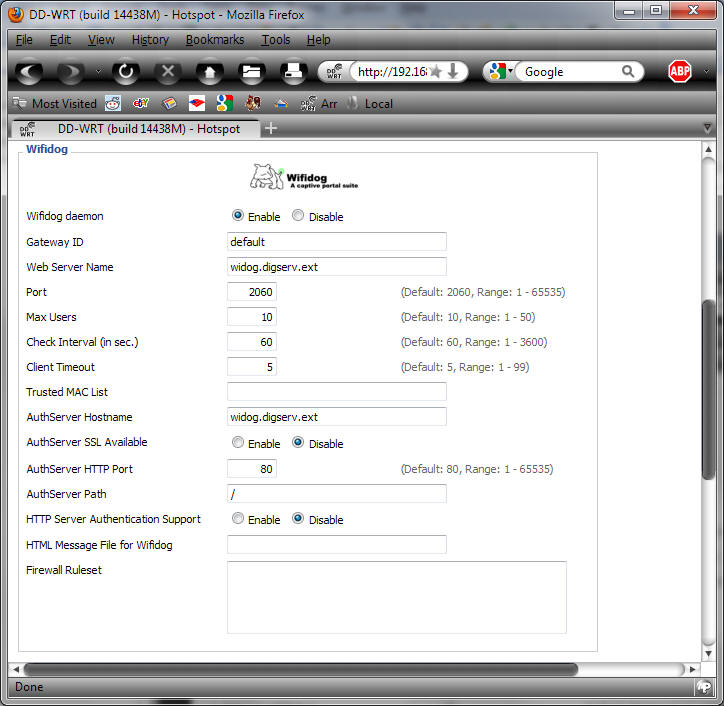Print the page with the printer icon

[x=294, y=72]
